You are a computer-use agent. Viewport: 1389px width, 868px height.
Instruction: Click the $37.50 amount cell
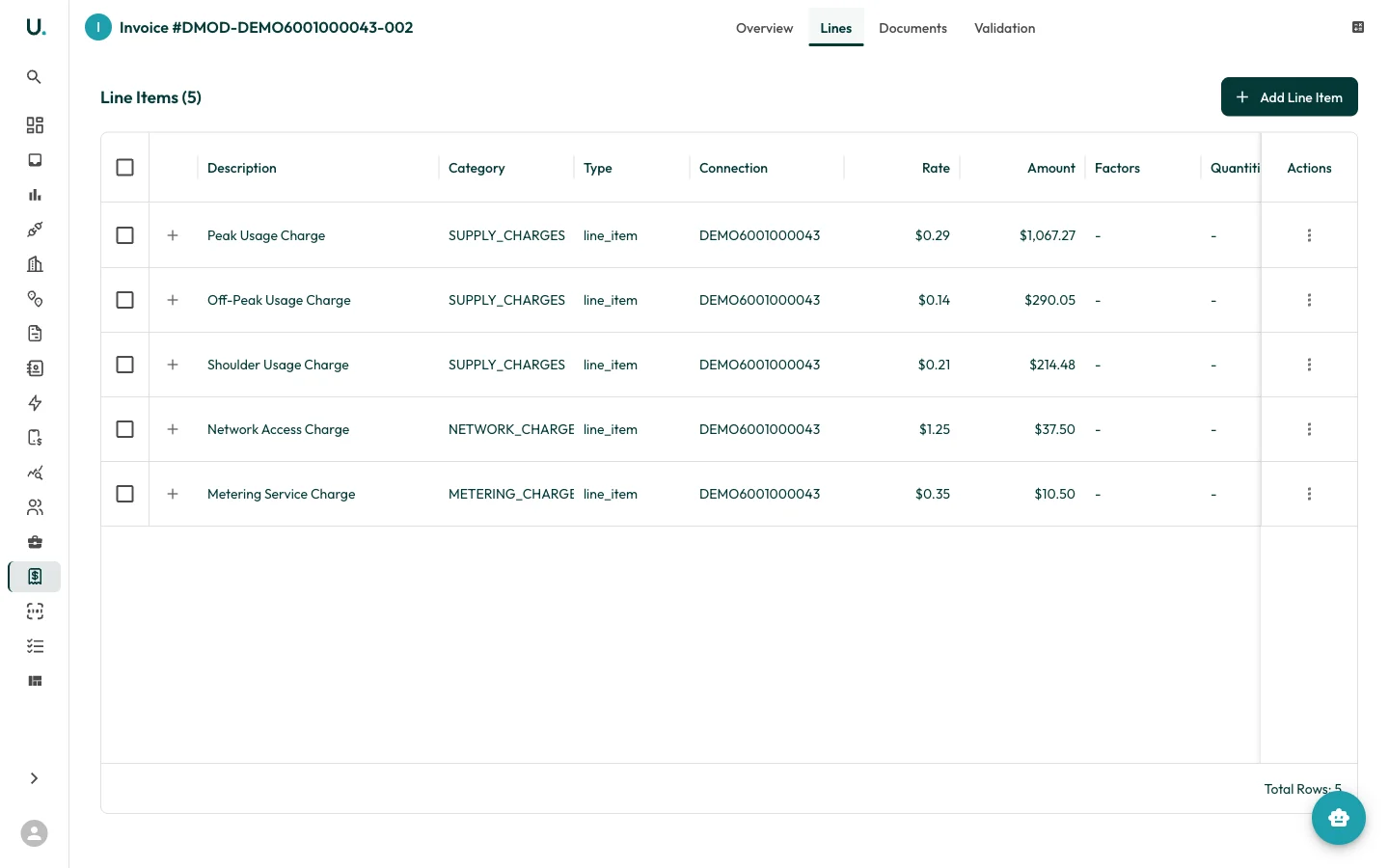1055,429
